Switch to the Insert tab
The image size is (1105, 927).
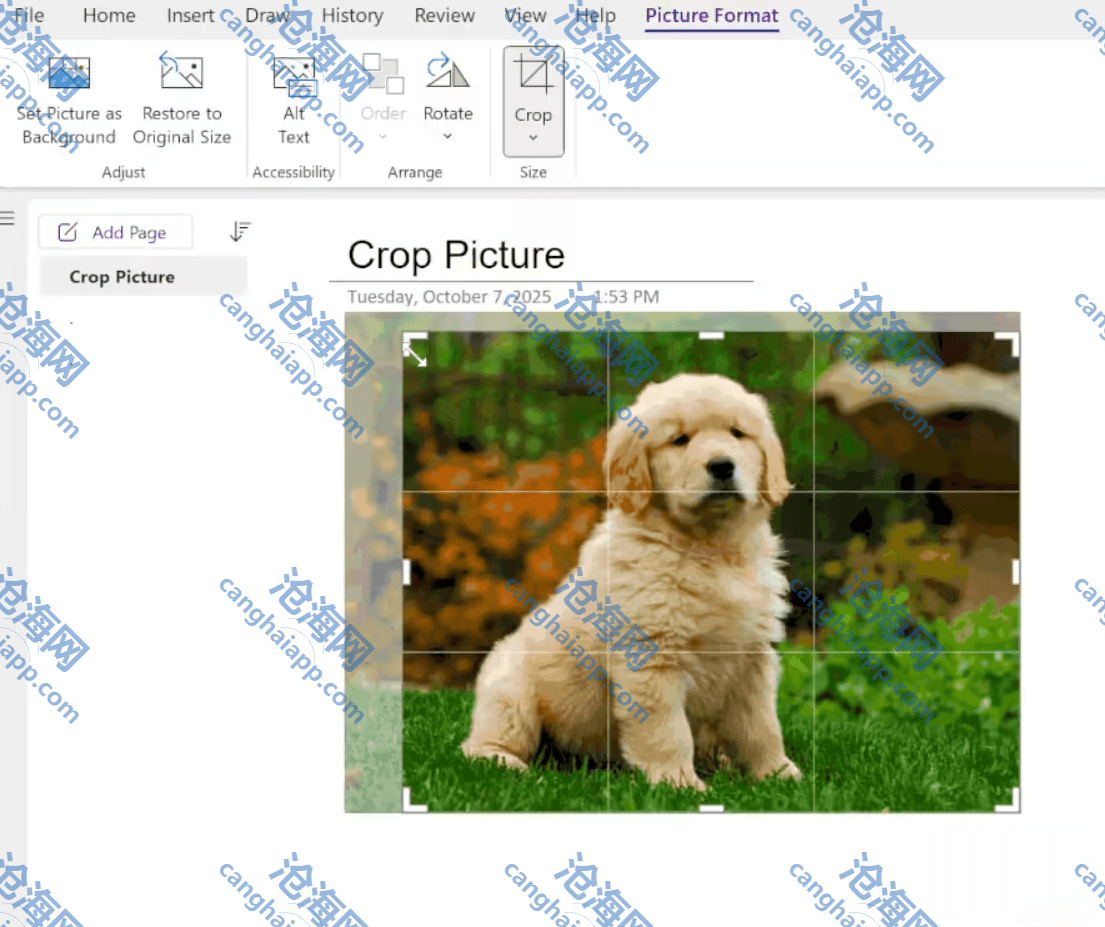click(x=190, y=16)
